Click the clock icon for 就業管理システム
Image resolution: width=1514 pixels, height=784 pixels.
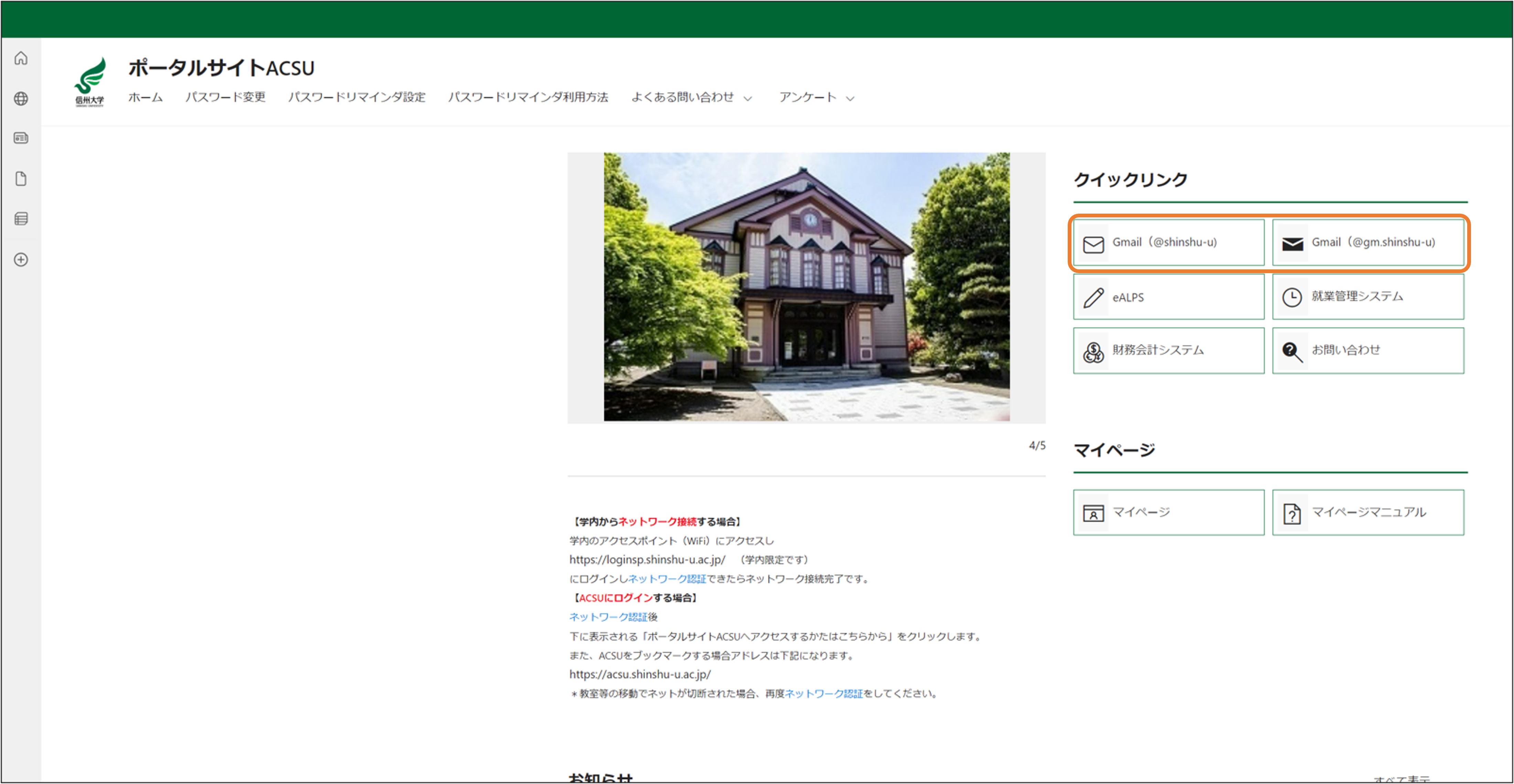click(1292, 297)
